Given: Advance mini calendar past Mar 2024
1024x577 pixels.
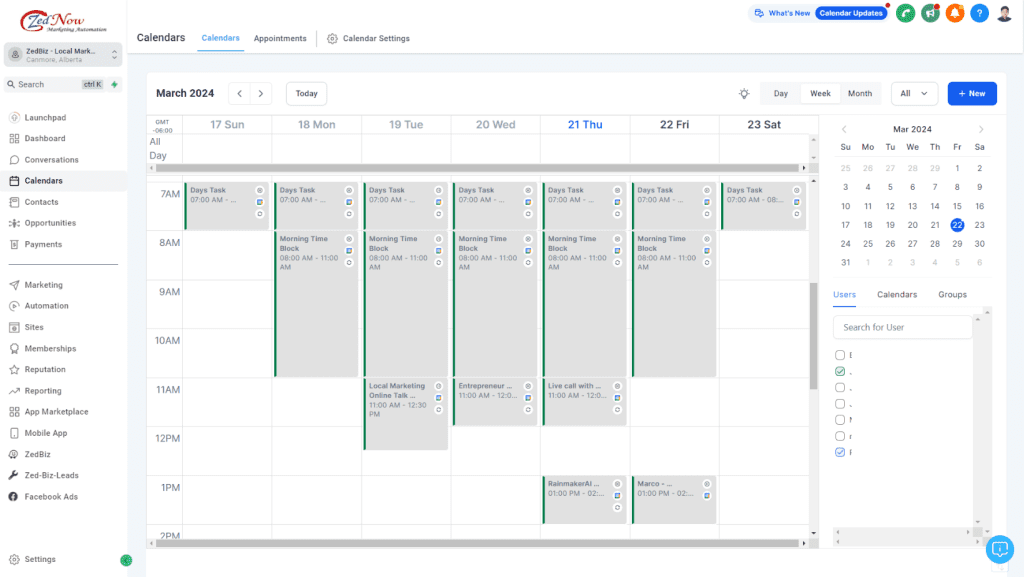Looking at the screenshot, I should coord(981,129).
